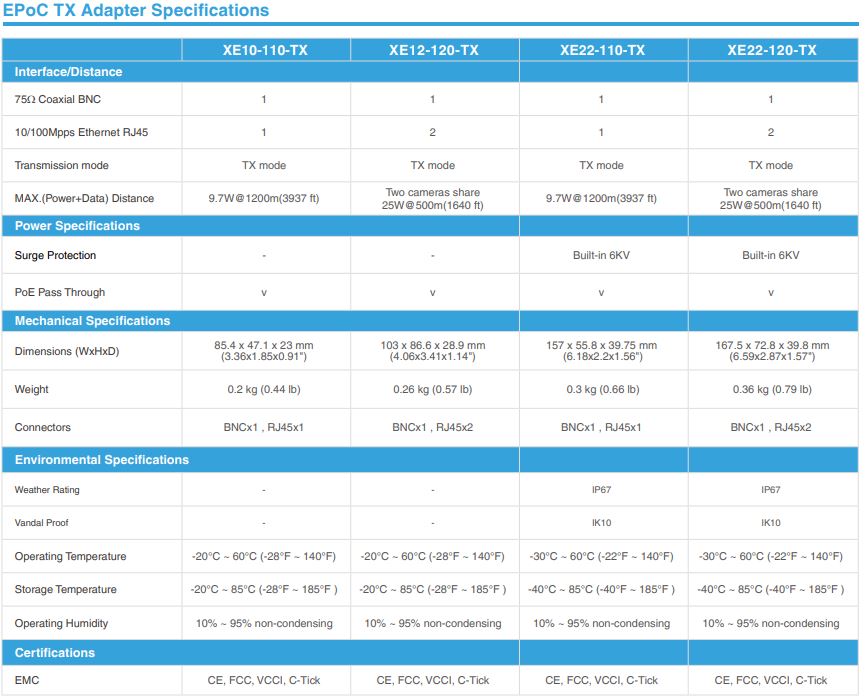Click the Environmental Specifications section header
This screenshot has height=700, width=865.
click(102, 459)
